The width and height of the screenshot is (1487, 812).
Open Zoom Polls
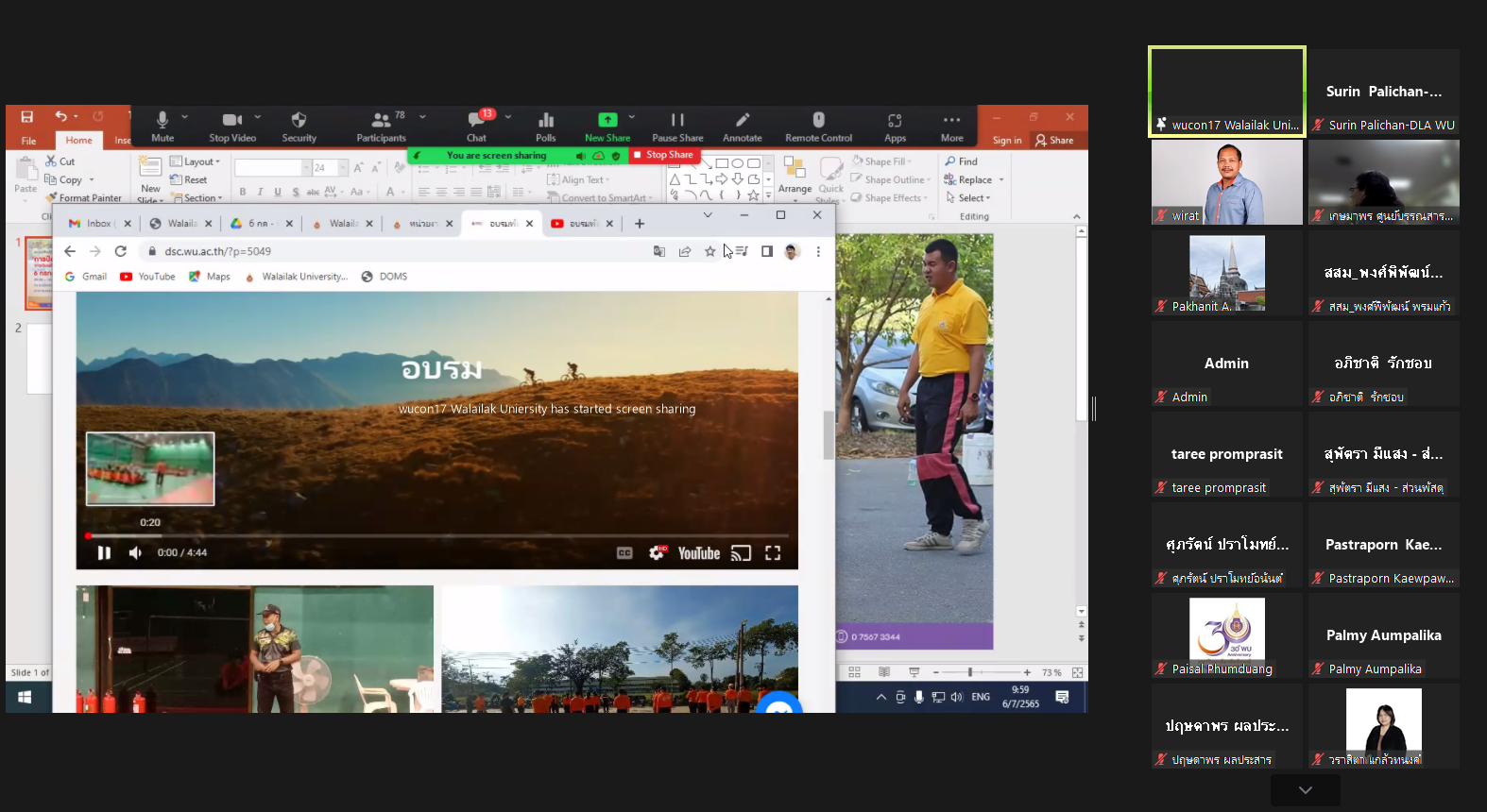(546, 126)
